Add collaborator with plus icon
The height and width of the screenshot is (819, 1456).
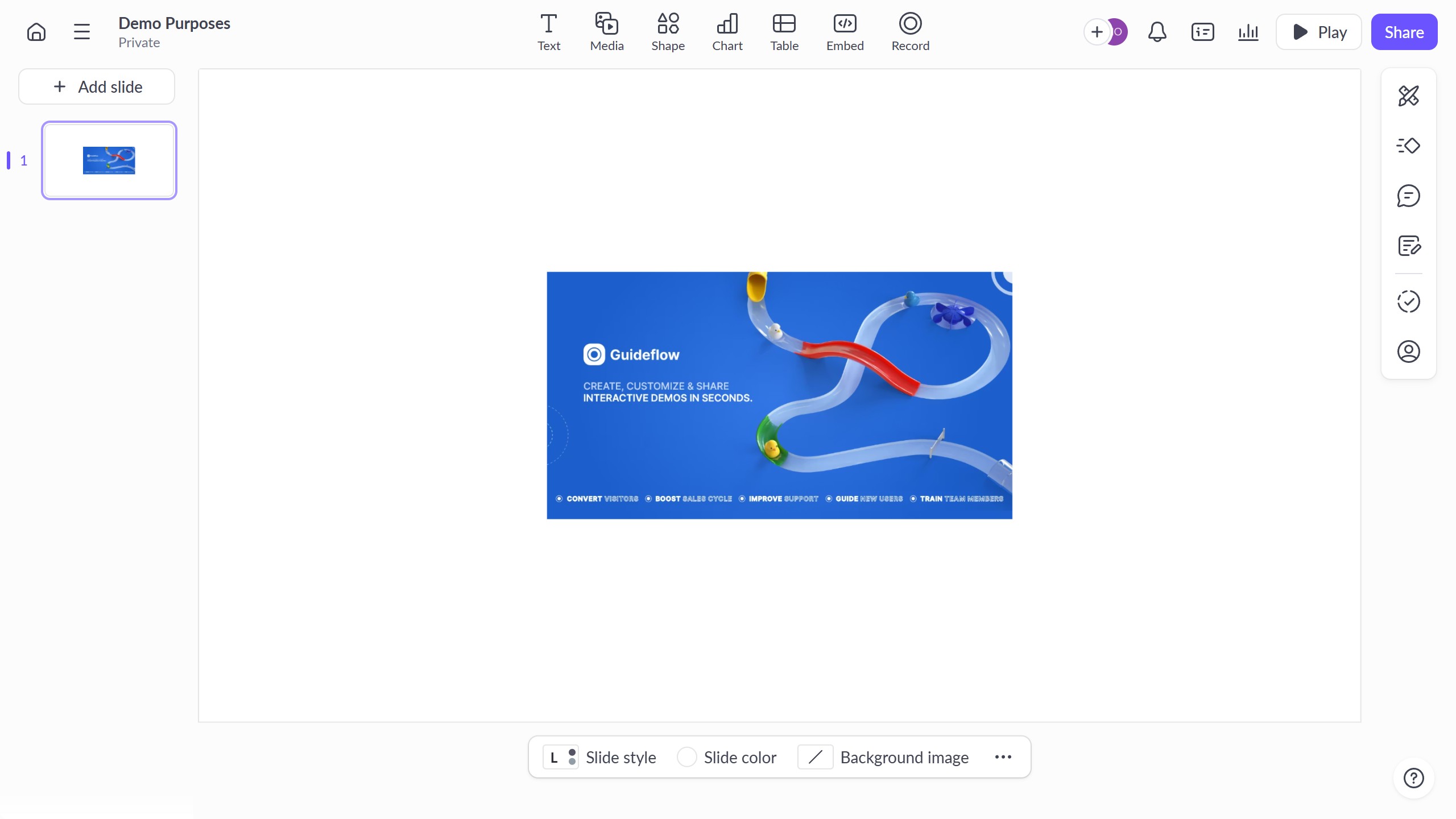pyautogui.click(x=1097, y=32)
